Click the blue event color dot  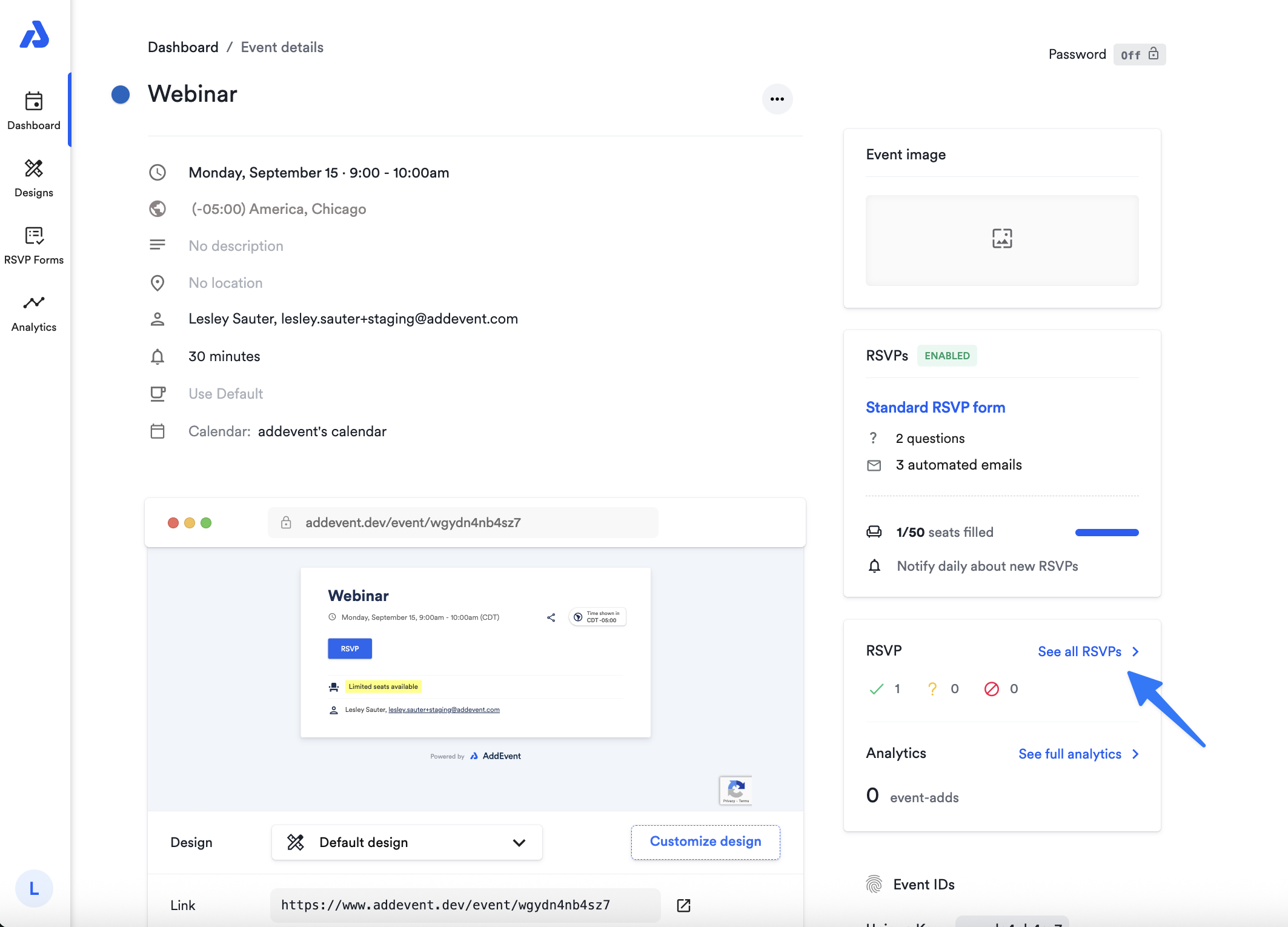[121, 95]
